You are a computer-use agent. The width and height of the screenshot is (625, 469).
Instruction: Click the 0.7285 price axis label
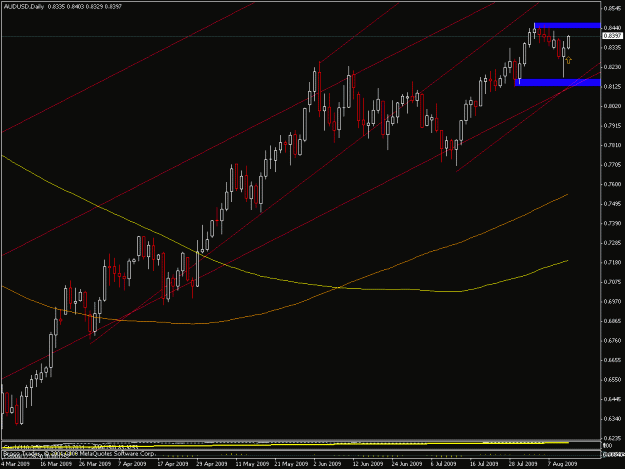tap(612, 243)
